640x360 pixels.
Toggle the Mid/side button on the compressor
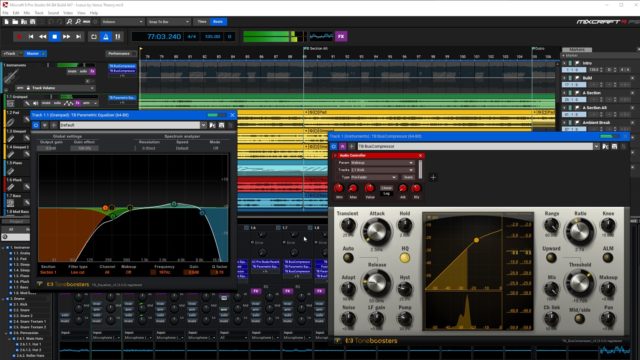pyautogui.click(x=580, y=319)
